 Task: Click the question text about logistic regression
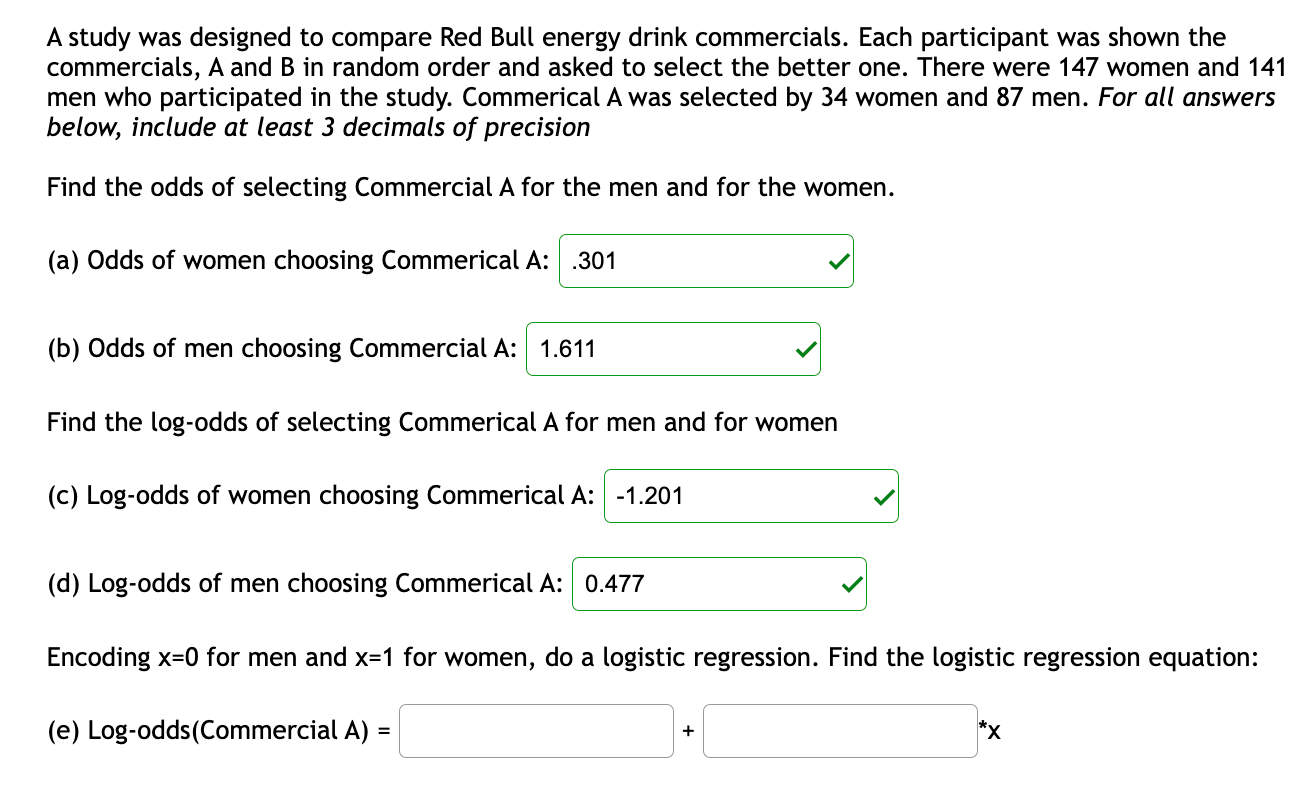[x=652, y=657]
